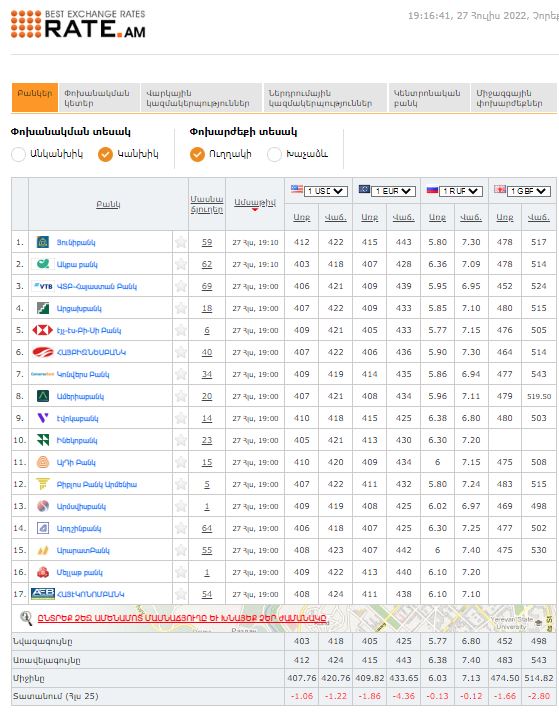Open VTB-Armenia's 69 branches link

tap(207, 286)
